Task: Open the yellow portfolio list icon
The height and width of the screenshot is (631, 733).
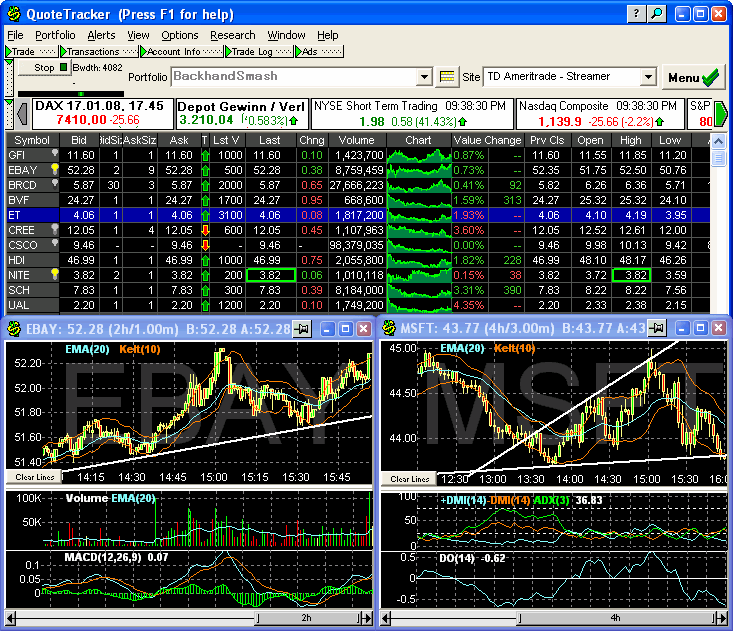Action: pyautogui.click(x=447, y=77)
